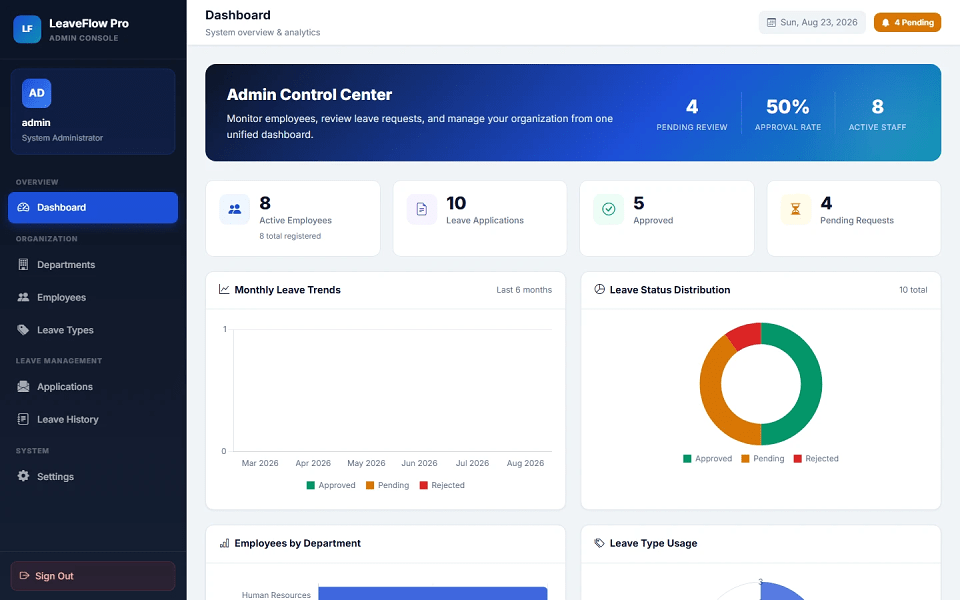Screen dimensions: 960x600
Task: Toggle Rejected legend under the donut chart
Action: (x=816, y=459)
